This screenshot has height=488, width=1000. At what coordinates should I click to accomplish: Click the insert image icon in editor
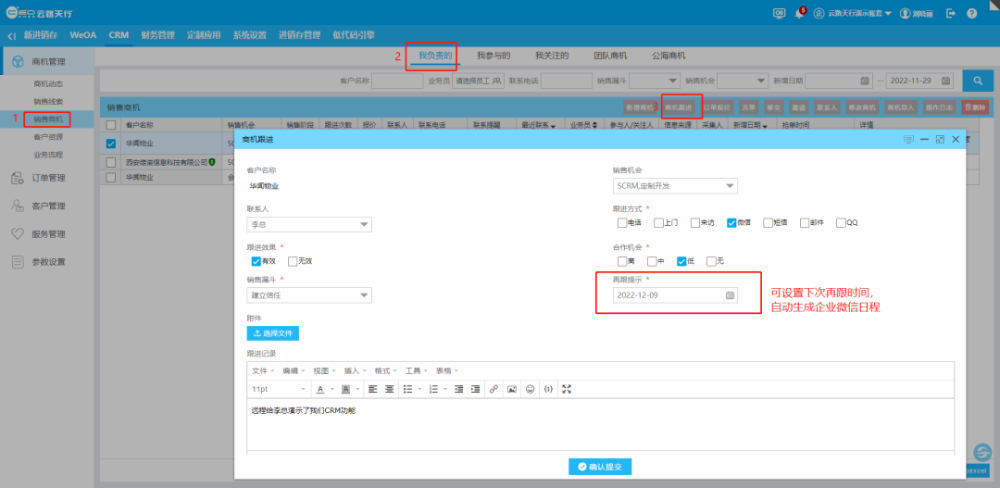coord(511,389)
